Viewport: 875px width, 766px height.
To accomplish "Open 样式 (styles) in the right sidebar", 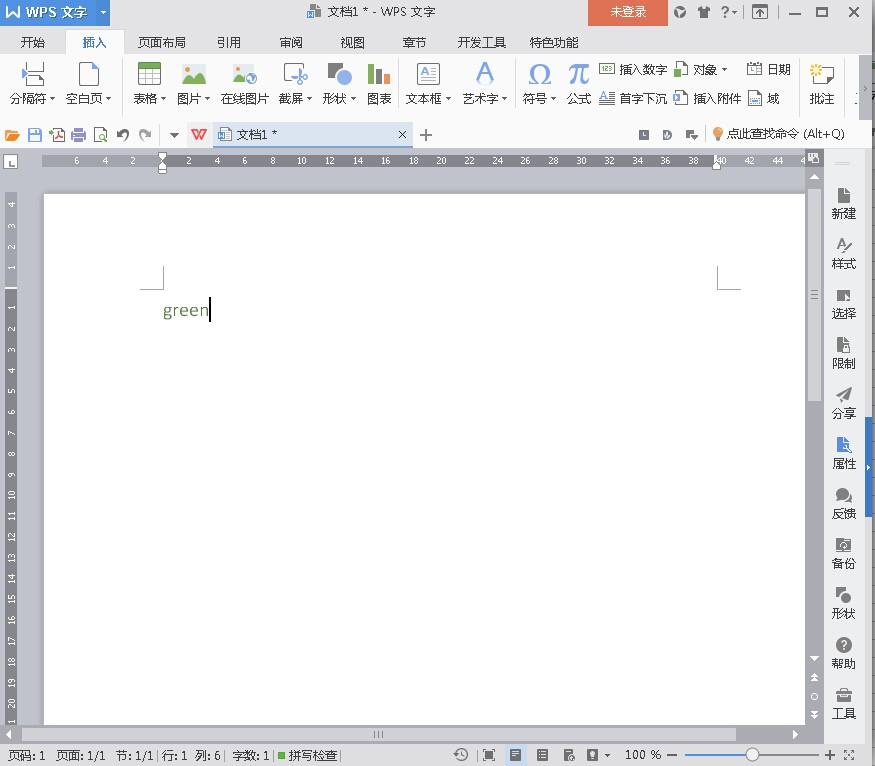I will pyautogui.click(x=843, y=253).
